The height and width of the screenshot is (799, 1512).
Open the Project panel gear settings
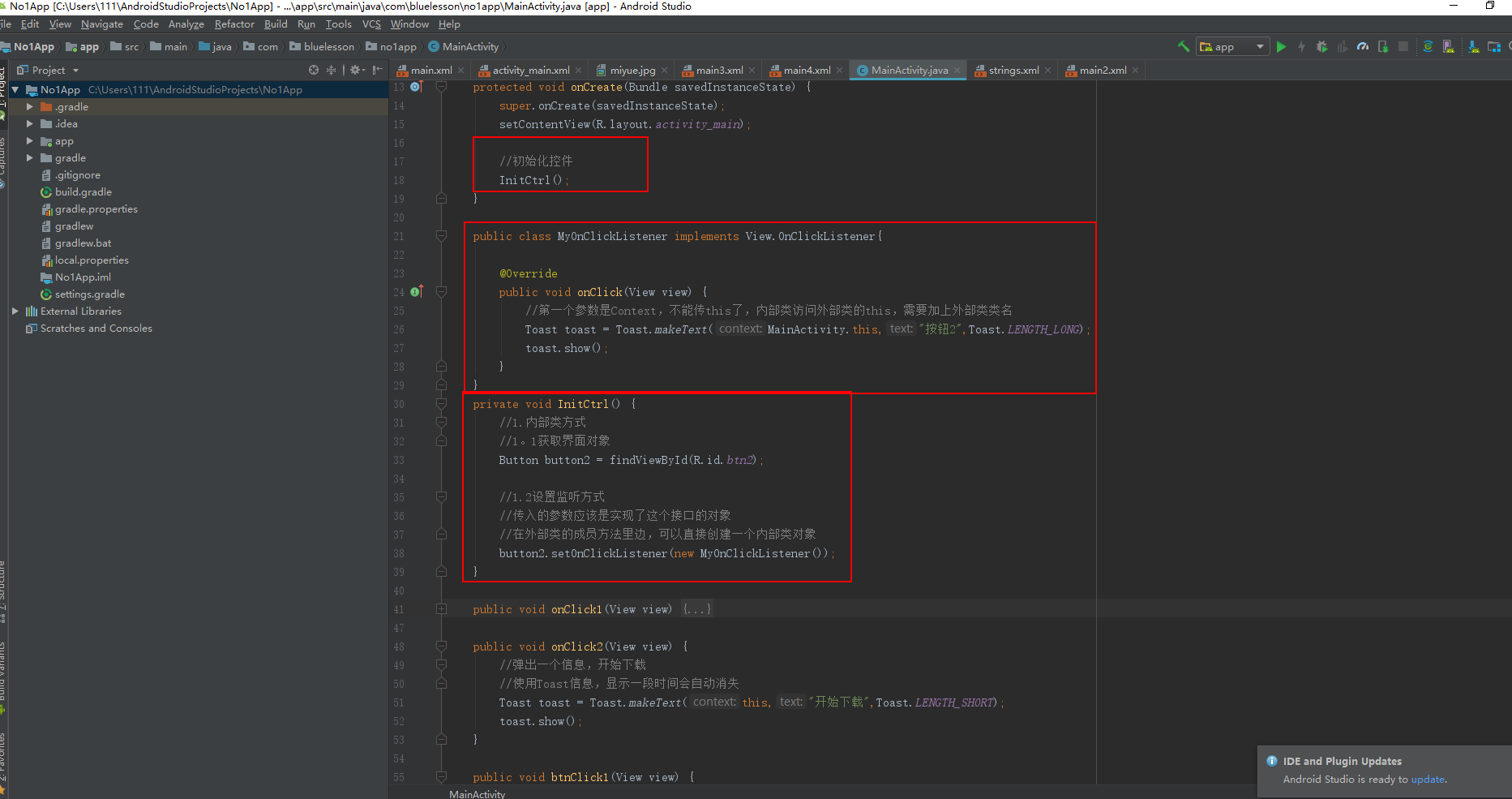(x=357, y=70)
